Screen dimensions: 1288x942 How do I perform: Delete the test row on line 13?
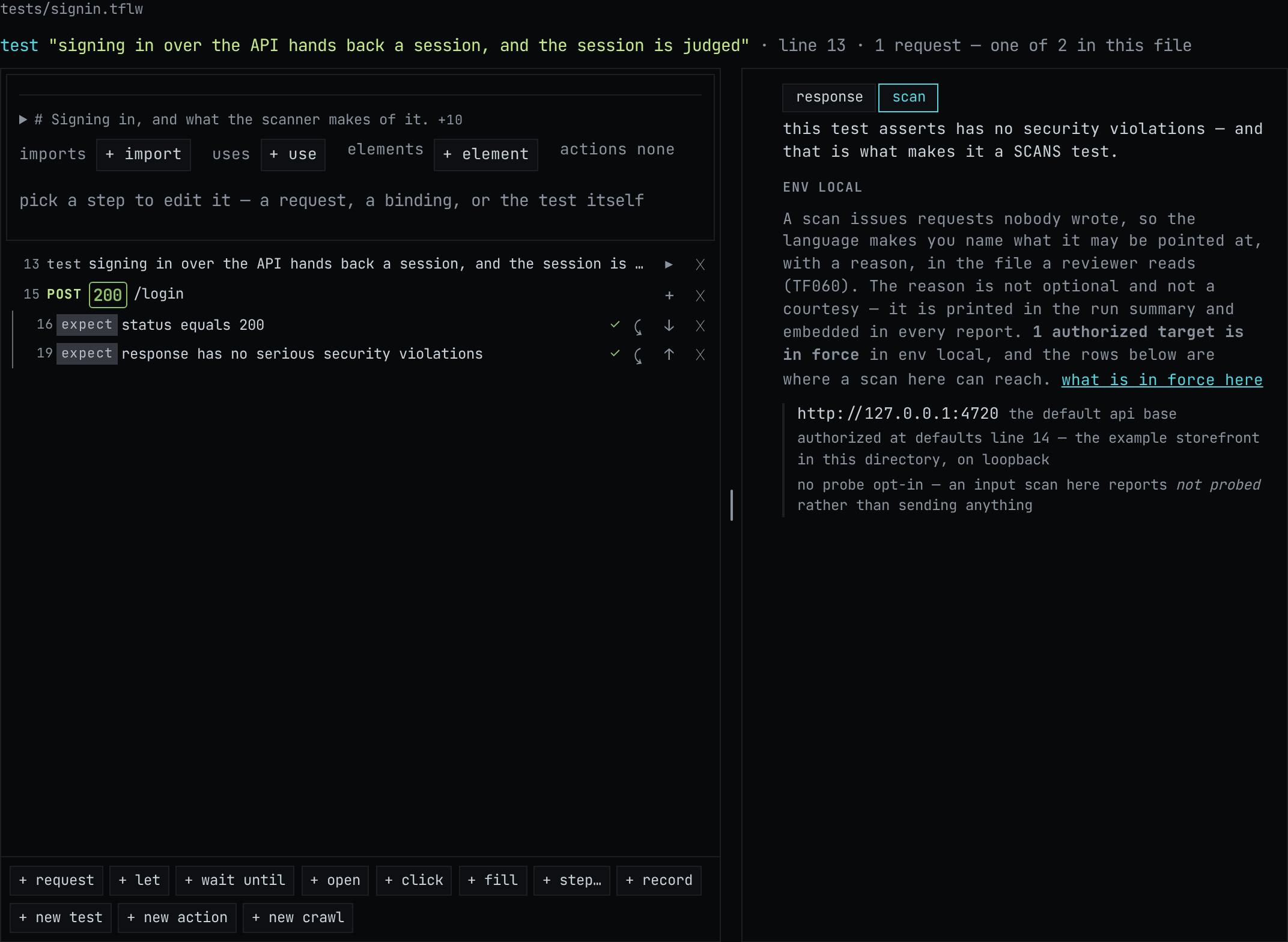(x=700, y=264)
